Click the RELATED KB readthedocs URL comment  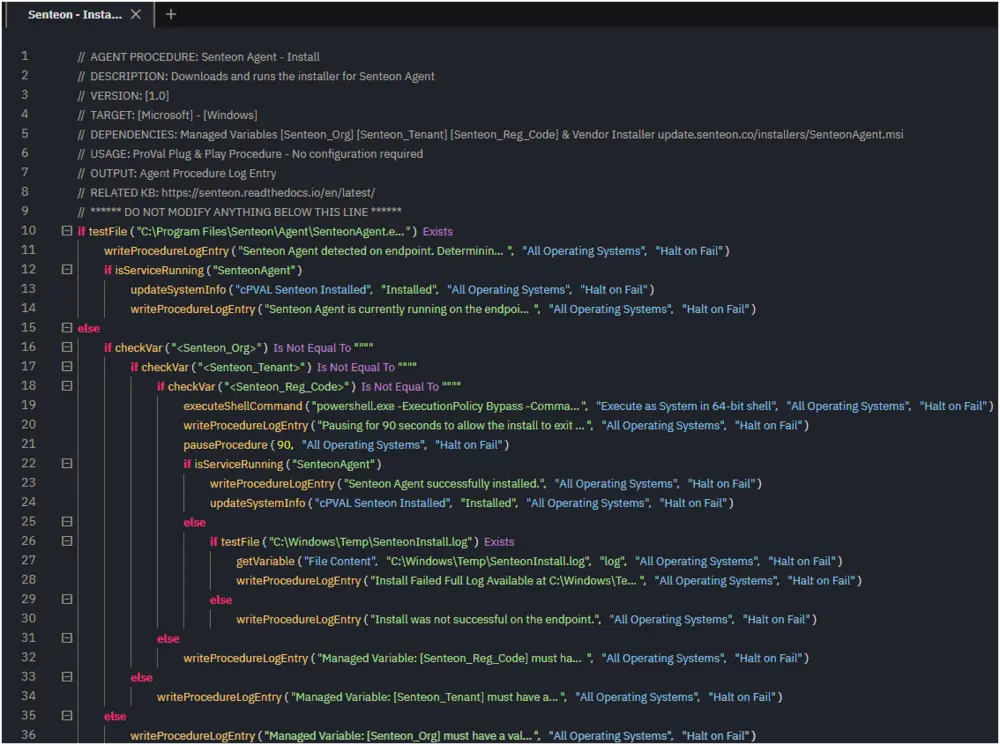click(x=226, y=193)
